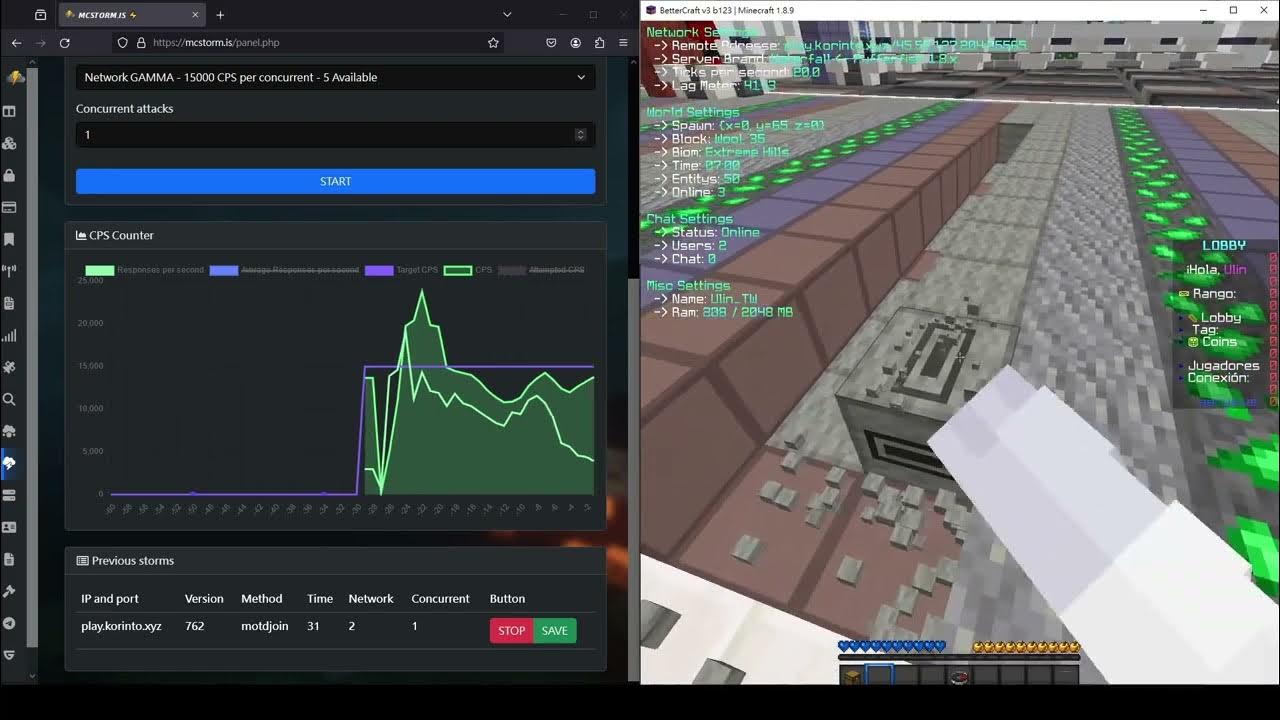Screen dimensions: 1280x720
Task: Open the padlock icon in sidebar
Action: (9, 175)
